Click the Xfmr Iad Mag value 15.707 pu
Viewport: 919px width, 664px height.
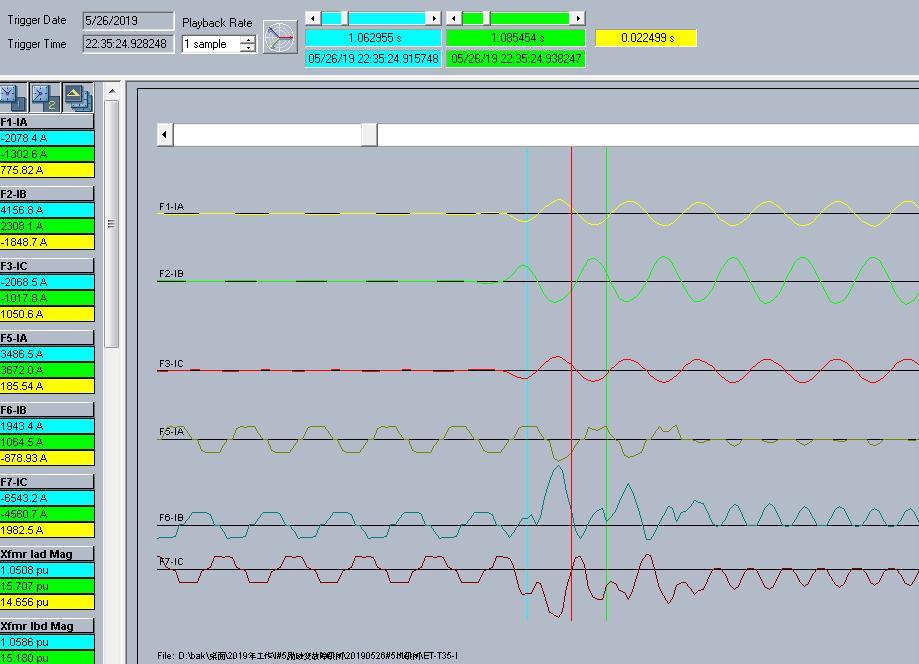click(47, 587)
